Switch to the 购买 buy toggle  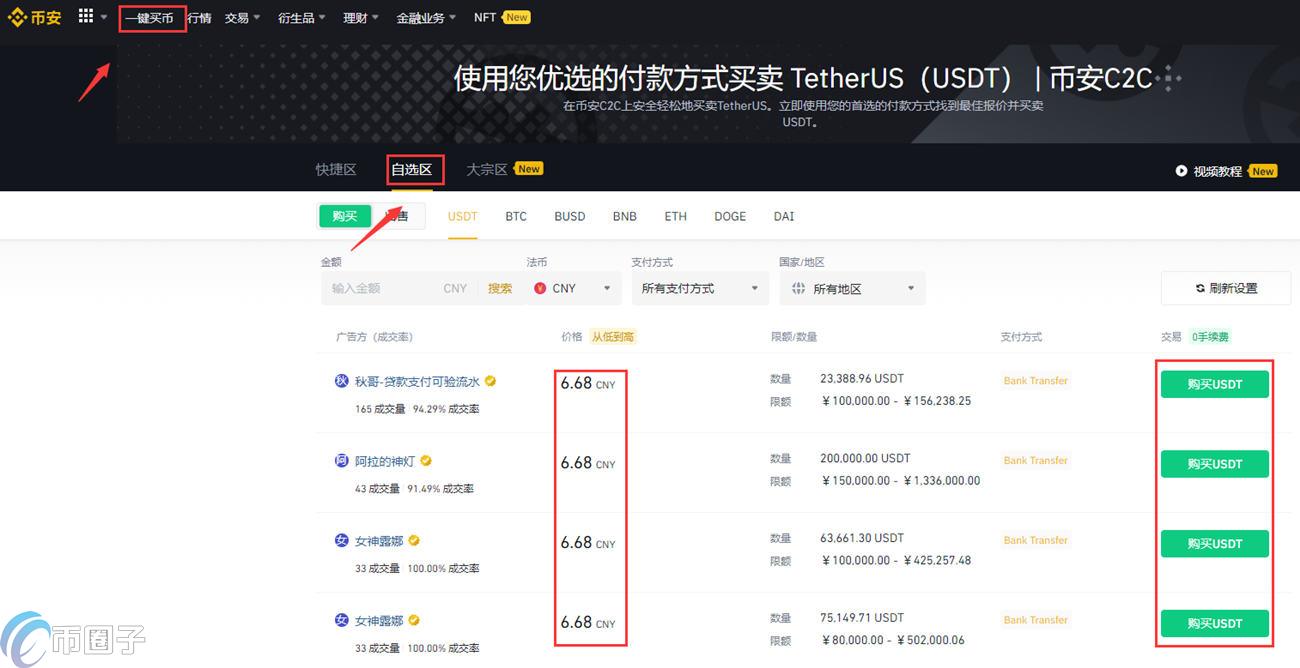(x=345, y=216)
